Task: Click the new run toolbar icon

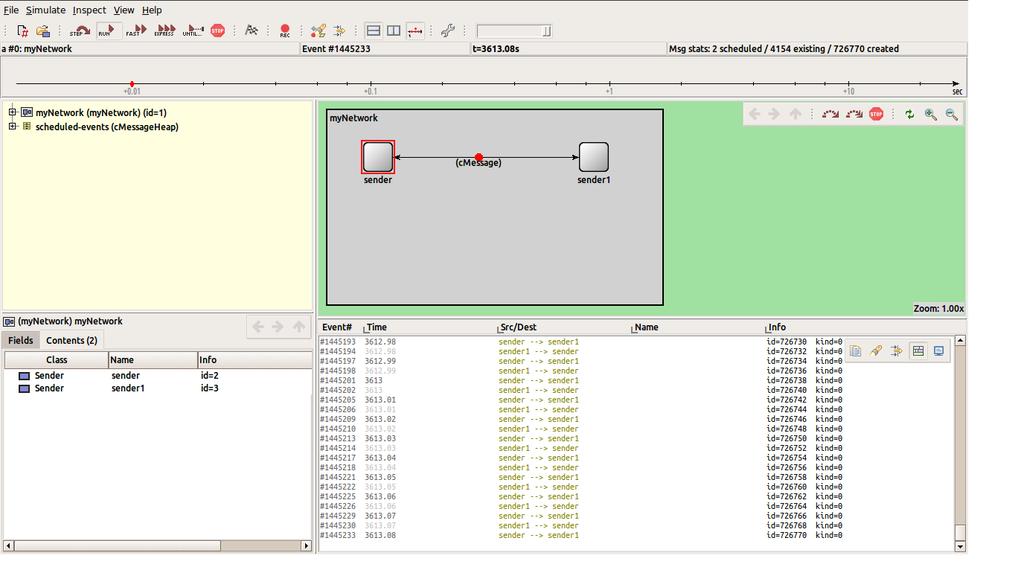Action: 22,31
